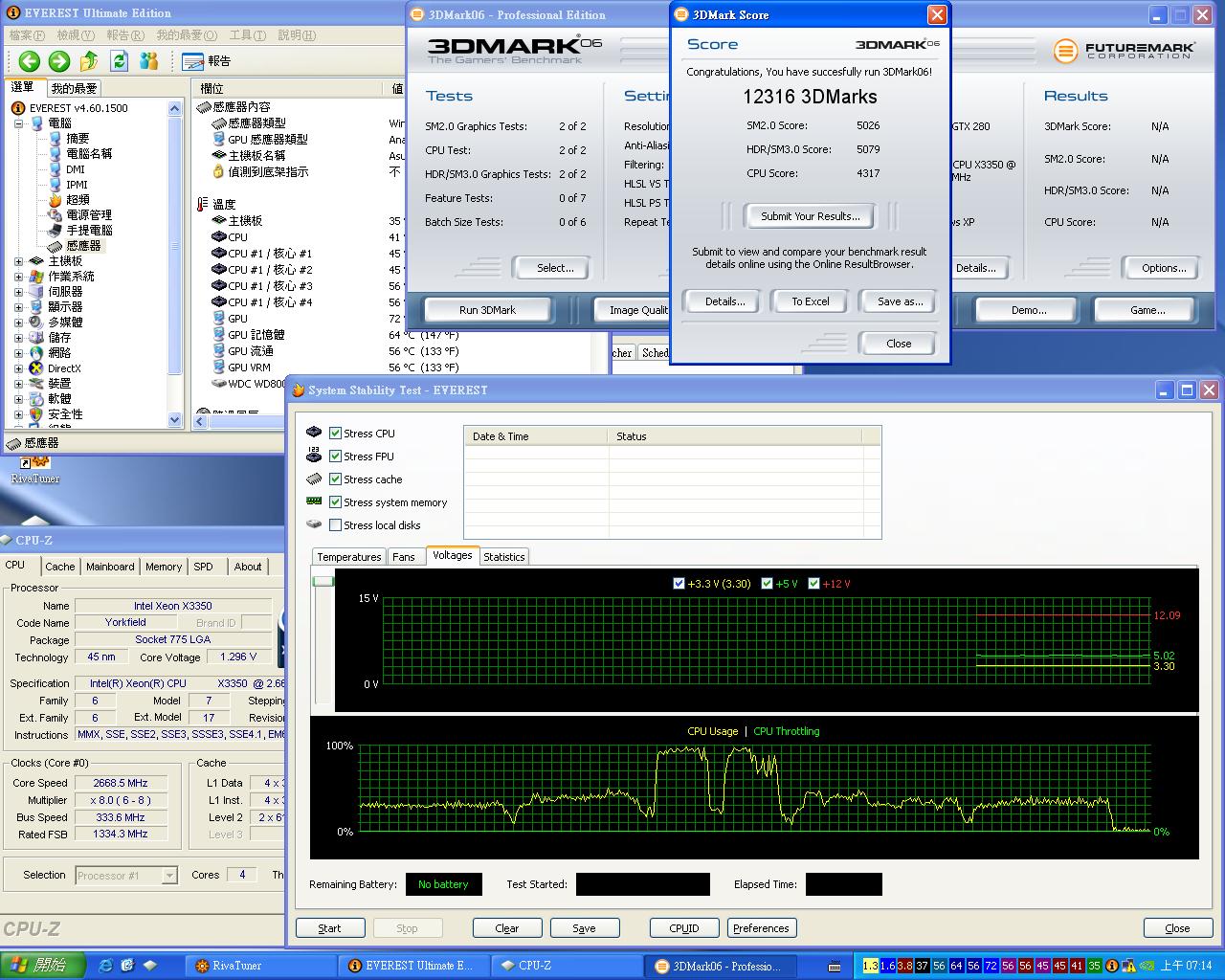
Task: Select the 超頻 flame icon in tree
Action: [x=56, y=200]
